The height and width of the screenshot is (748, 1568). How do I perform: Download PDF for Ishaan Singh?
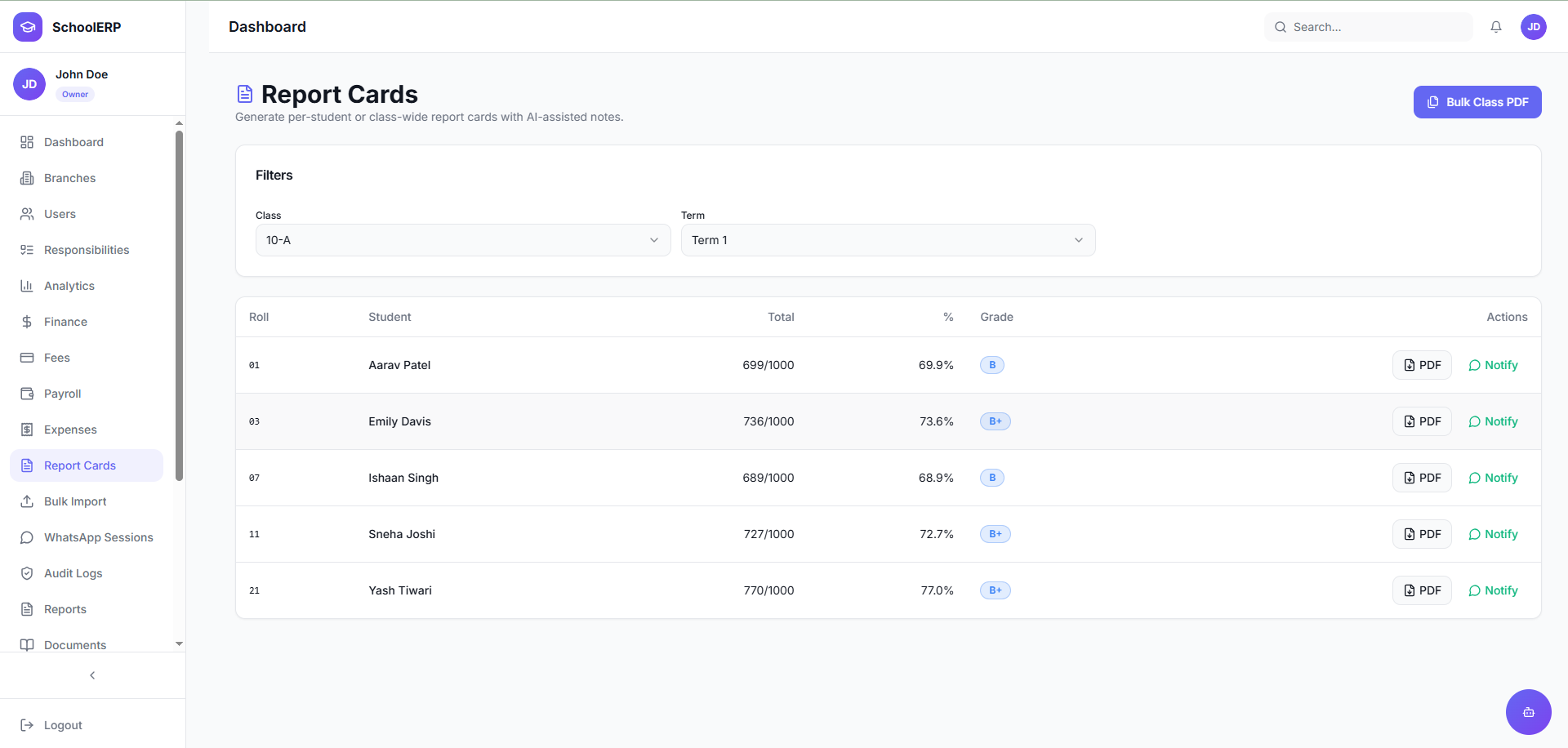[x=1422, y=478]
